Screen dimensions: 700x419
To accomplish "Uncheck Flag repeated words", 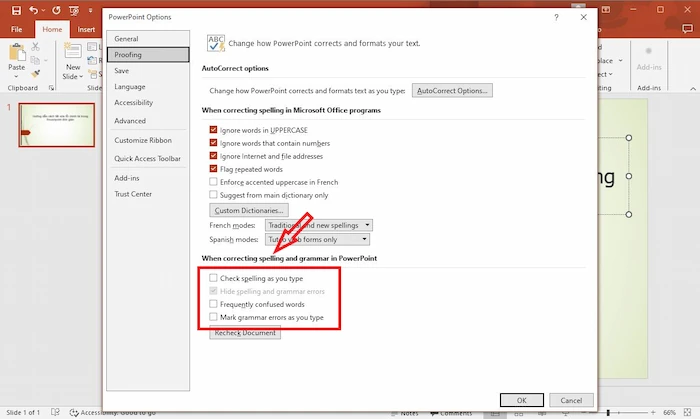I will coord(213,169).
